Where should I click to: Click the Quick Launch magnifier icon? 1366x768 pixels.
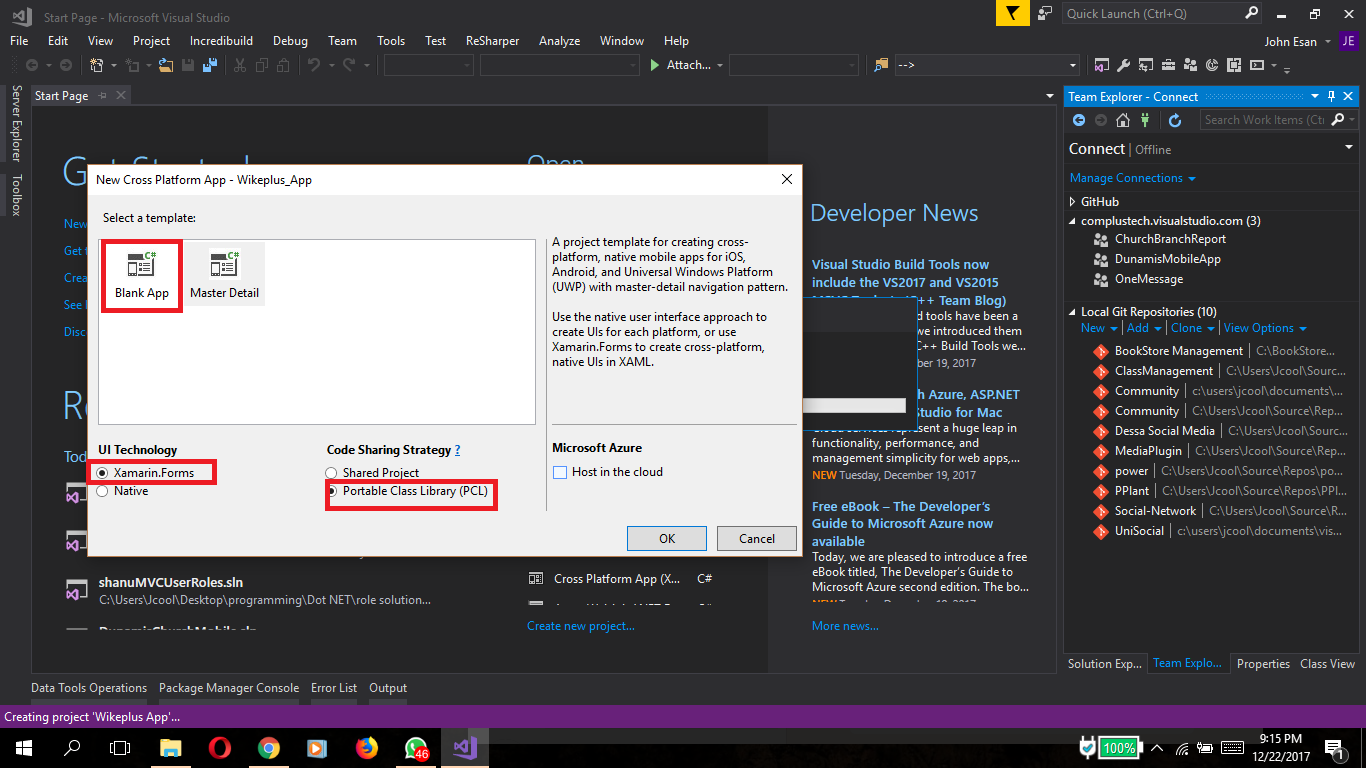pos(1251,14)
